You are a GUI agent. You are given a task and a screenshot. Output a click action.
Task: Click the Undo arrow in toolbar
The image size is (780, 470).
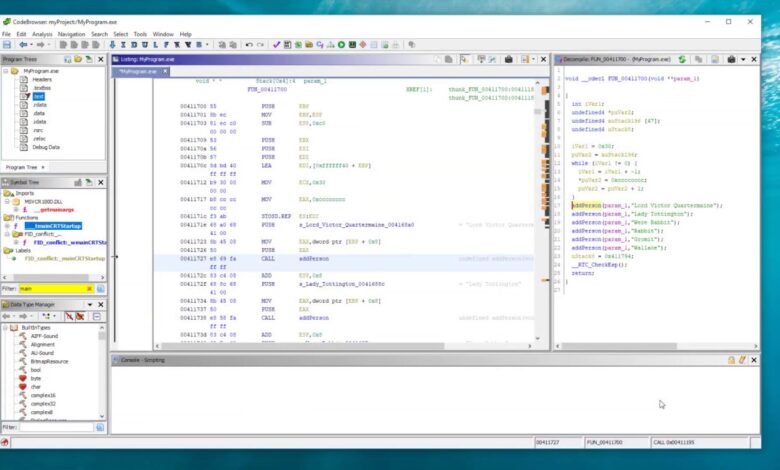coord(249,45)
